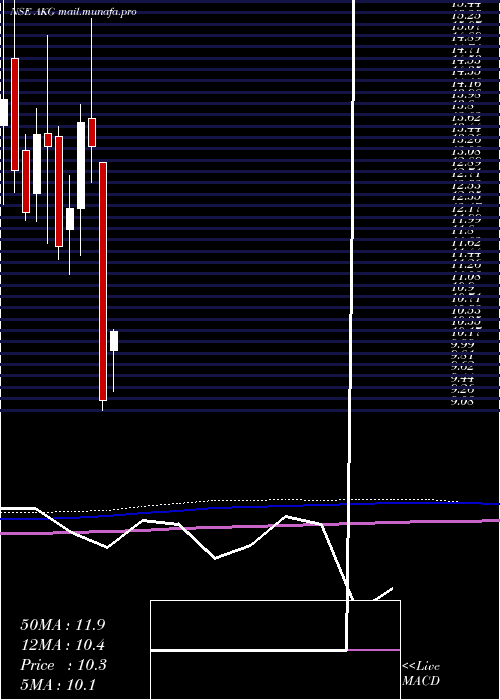Click the 11.08 price axis label

click(x=466, y=277)
